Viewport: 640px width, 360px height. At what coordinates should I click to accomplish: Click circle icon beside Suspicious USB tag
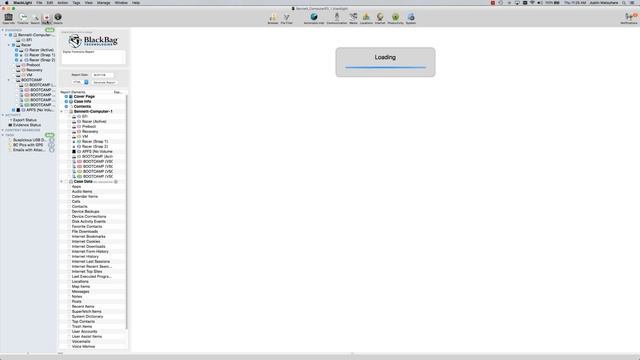point(51,140)
